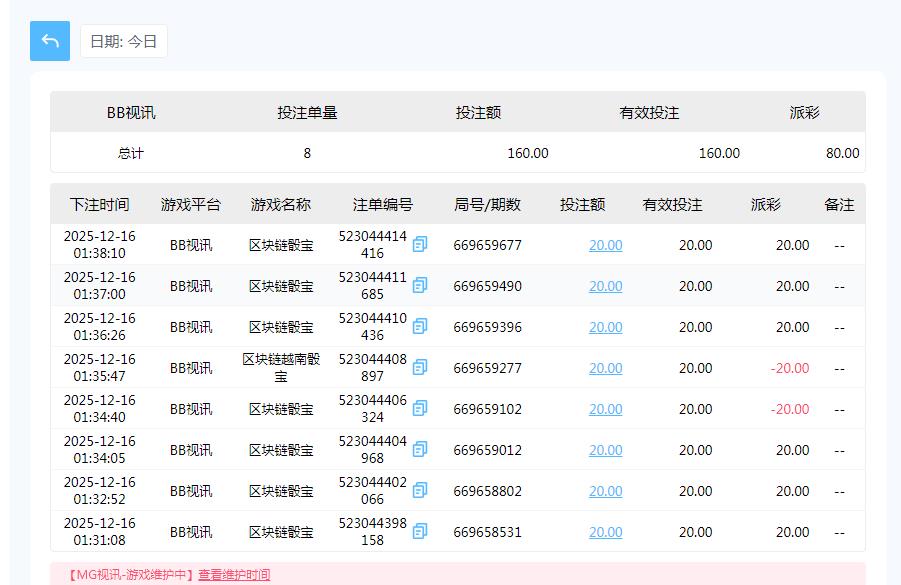Click the 派彩 column header

(766, 204)
